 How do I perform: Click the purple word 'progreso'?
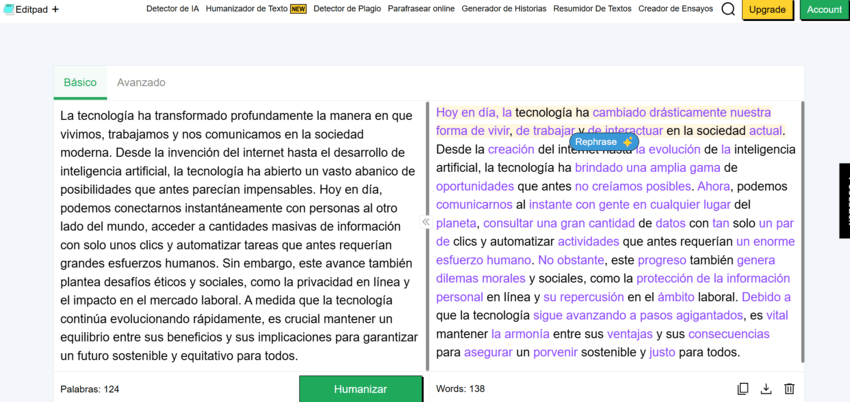tap(662, 260)
